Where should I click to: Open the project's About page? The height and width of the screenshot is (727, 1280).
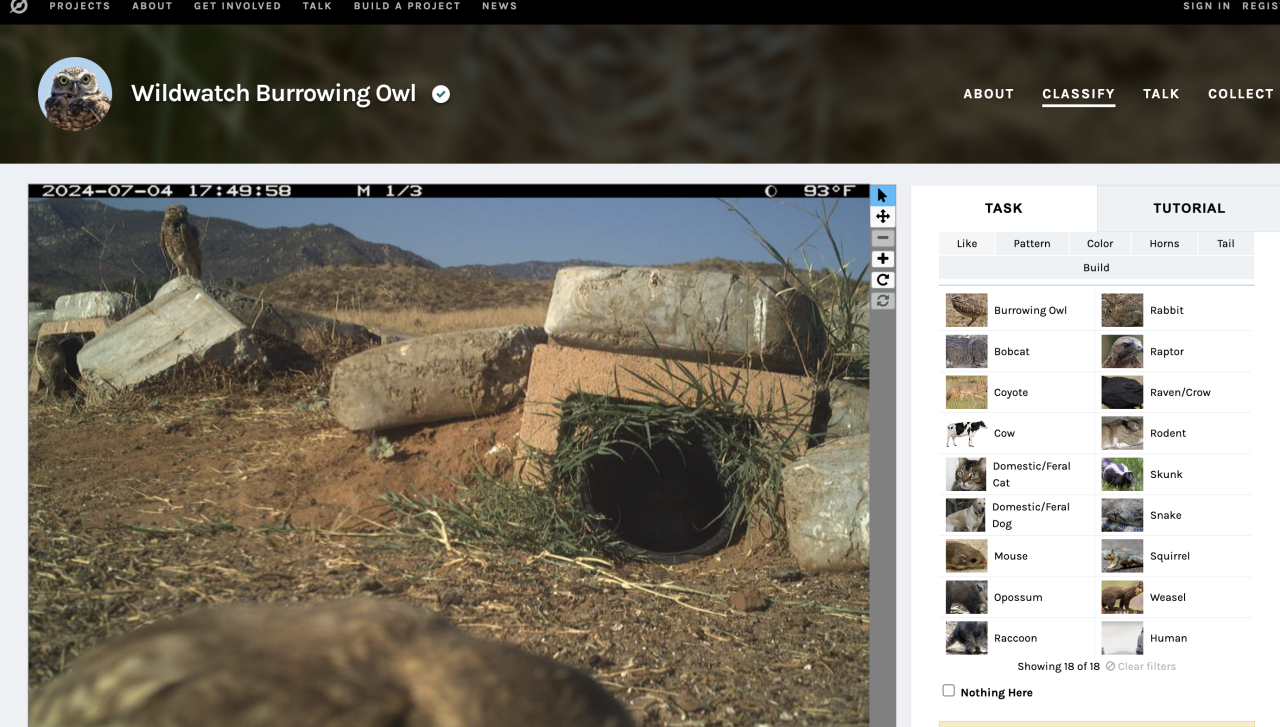point(988,94)
